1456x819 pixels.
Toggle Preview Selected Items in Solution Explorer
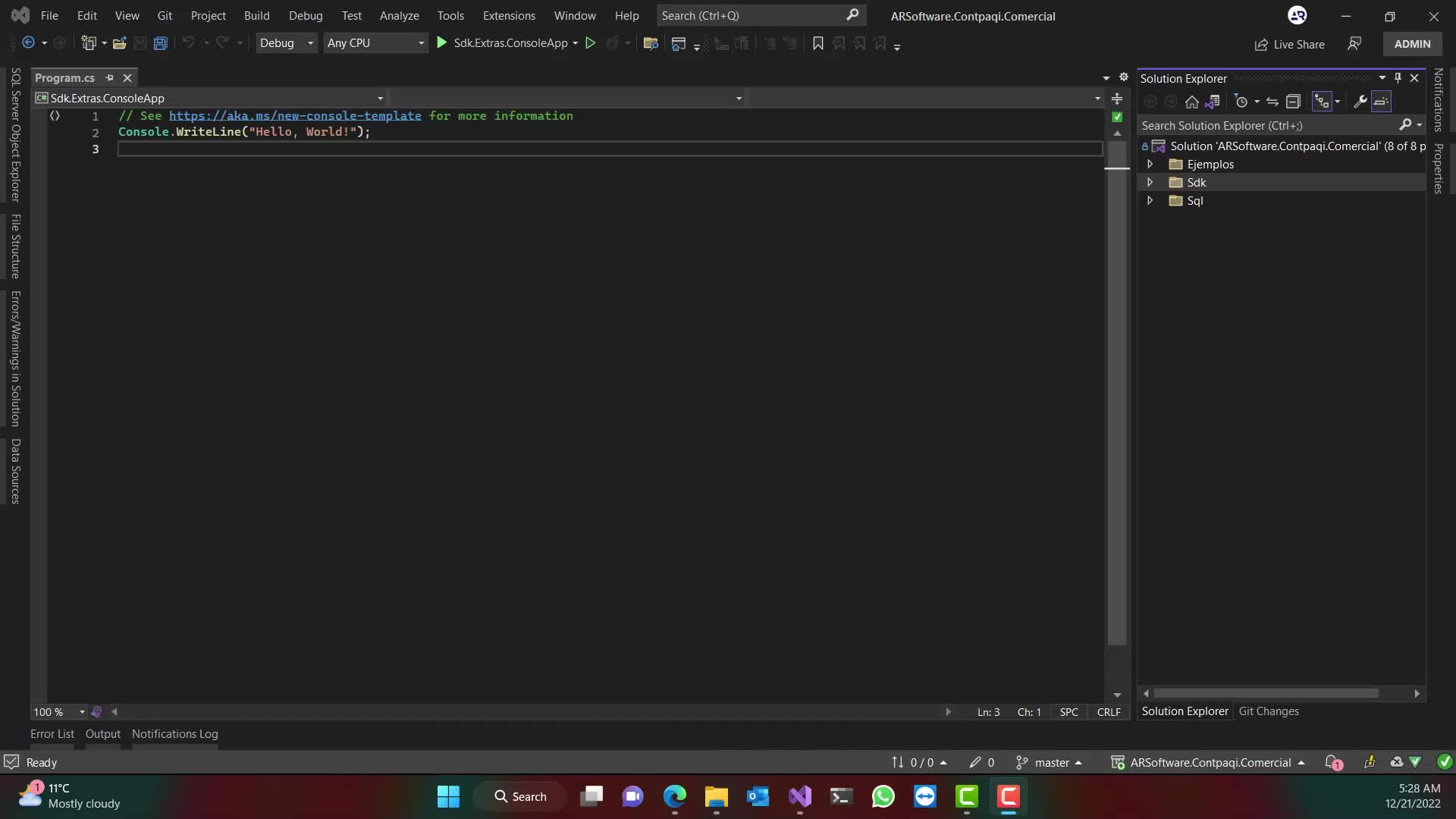tap(1381, 102)
